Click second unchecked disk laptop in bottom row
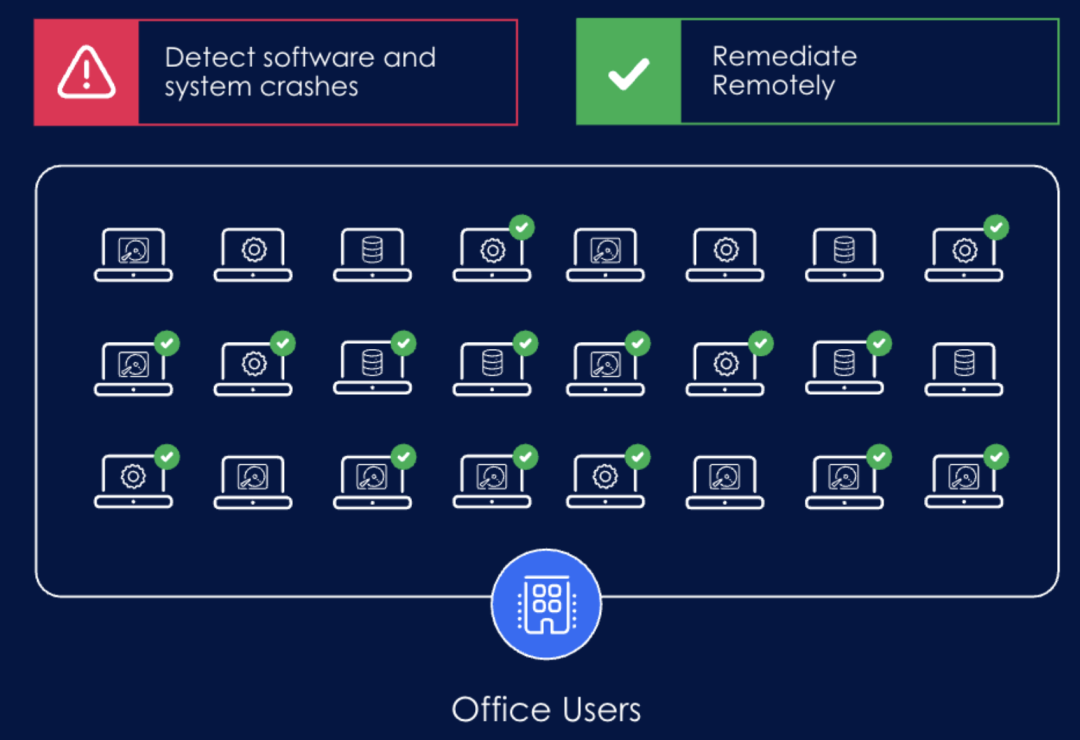Image resolution: width=1080 pixels, height=740 pixels. click(x=725, y=482)
